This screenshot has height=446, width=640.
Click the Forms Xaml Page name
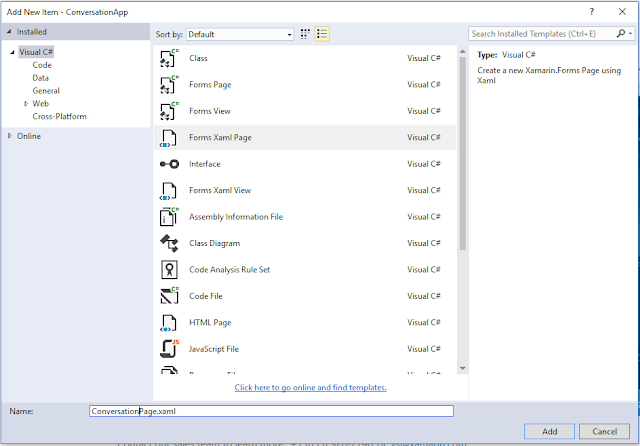(220, 138)
